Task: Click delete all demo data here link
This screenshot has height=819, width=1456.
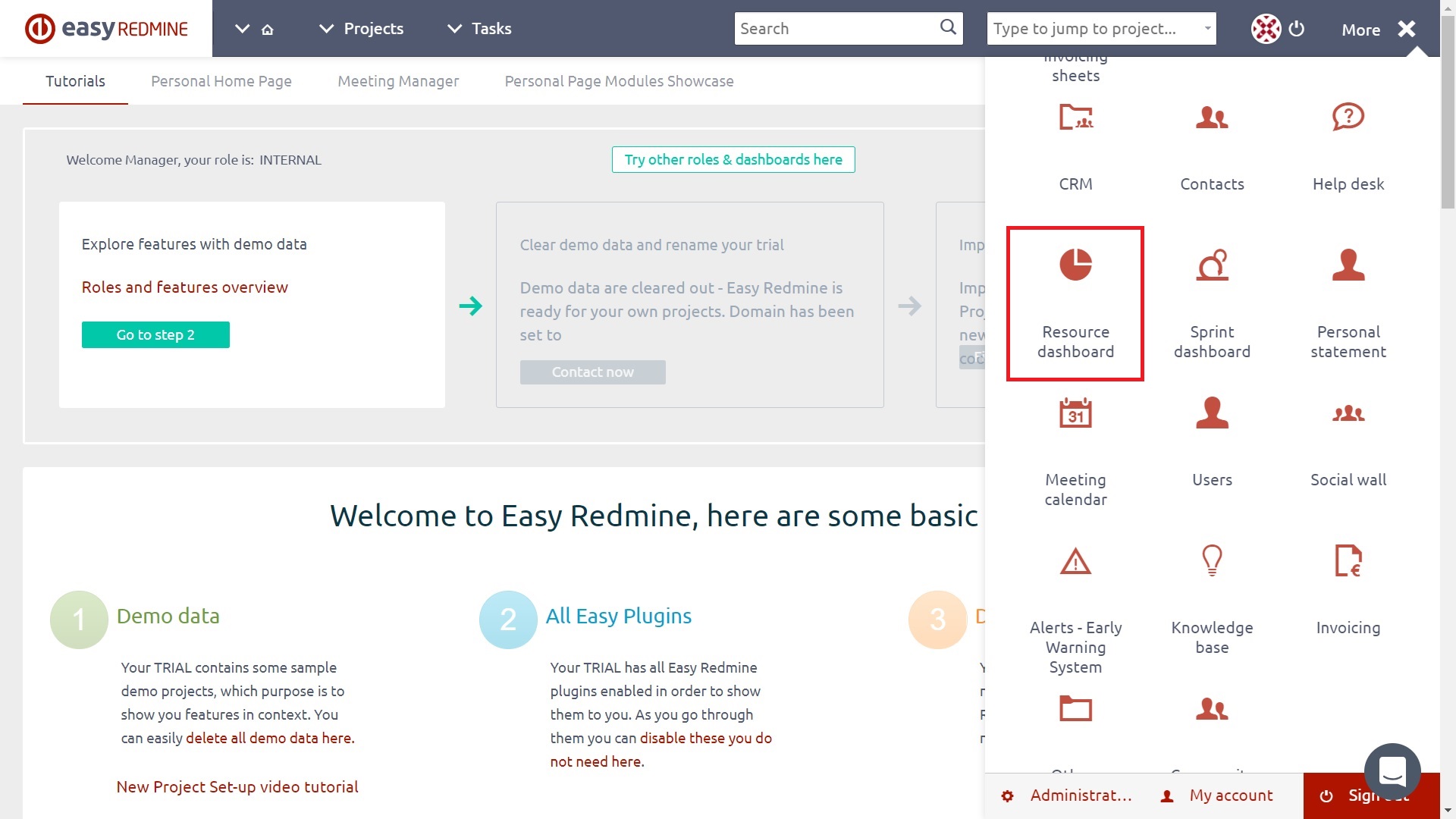Action: click(x=269, y=738)
